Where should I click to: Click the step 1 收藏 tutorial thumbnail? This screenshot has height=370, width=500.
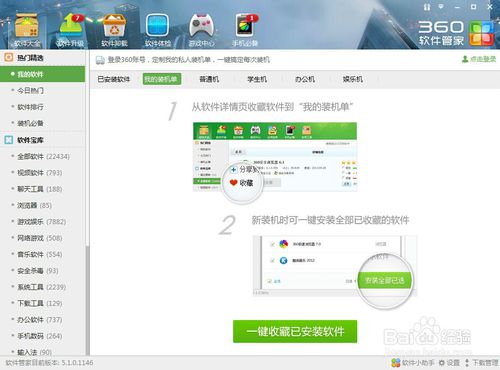click(275, 162)
